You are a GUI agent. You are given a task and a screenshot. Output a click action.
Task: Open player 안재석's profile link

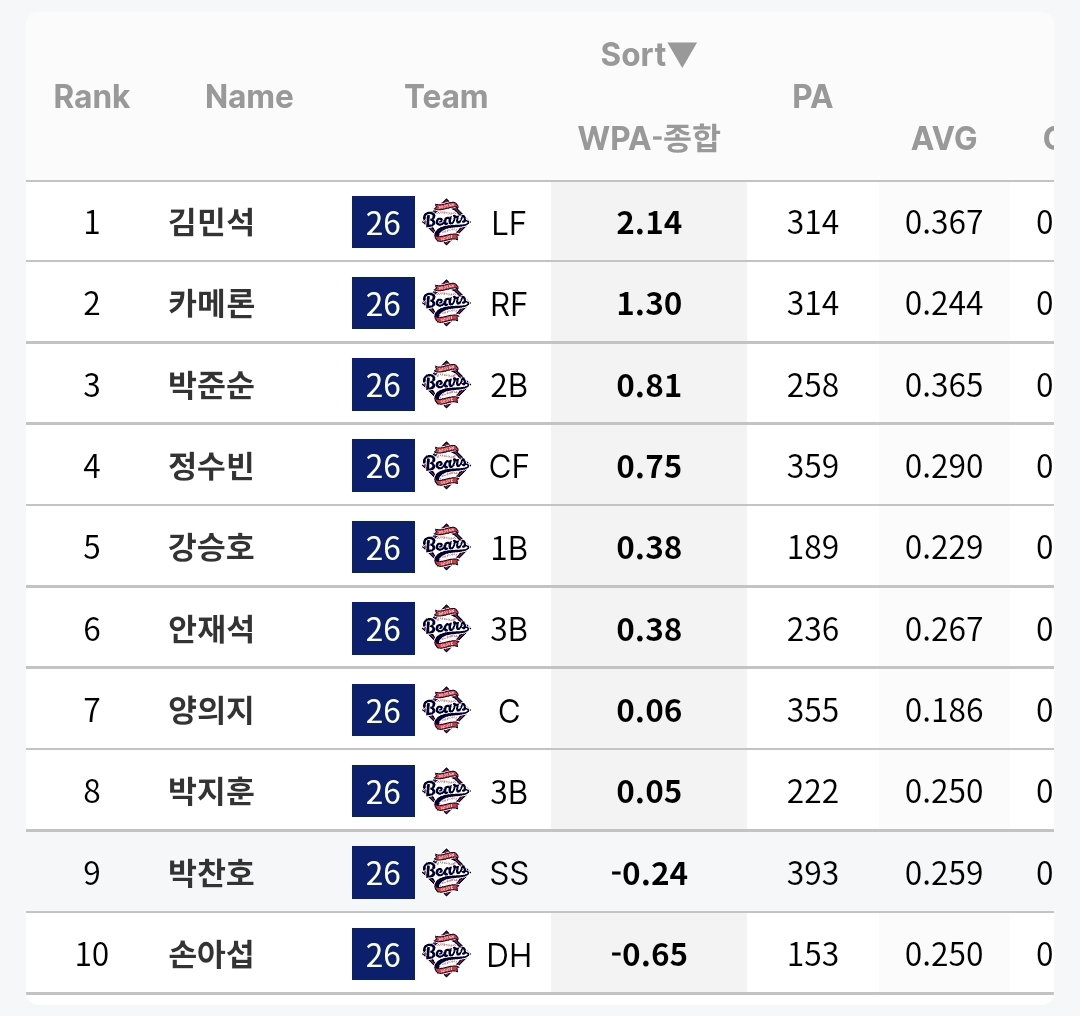[211, 629]
